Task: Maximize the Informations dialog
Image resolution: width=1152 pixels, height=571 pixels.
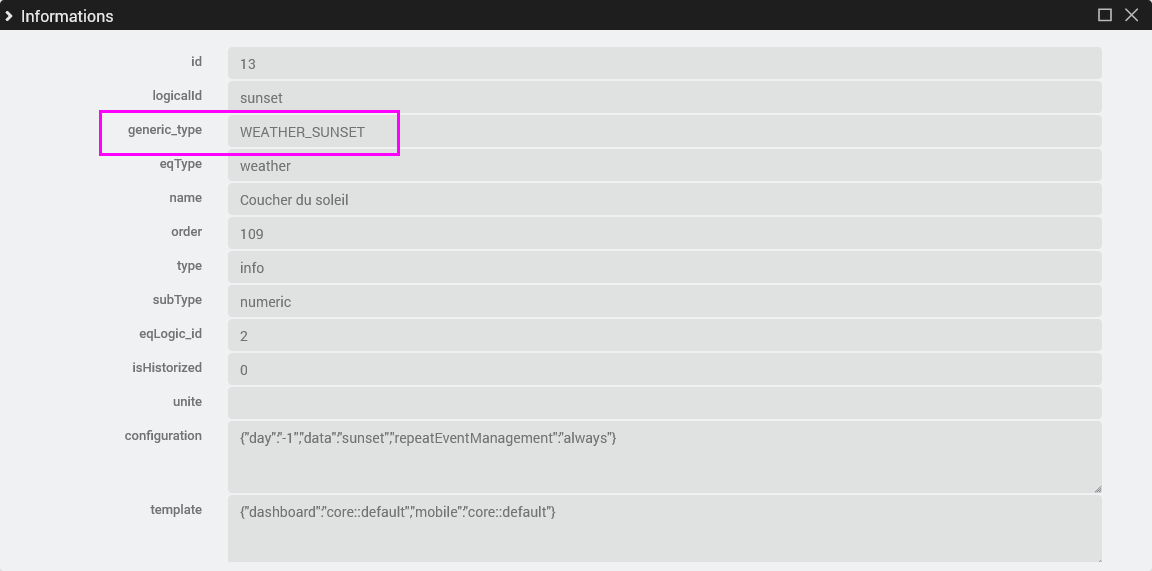Action: (x=1105, y=15)
